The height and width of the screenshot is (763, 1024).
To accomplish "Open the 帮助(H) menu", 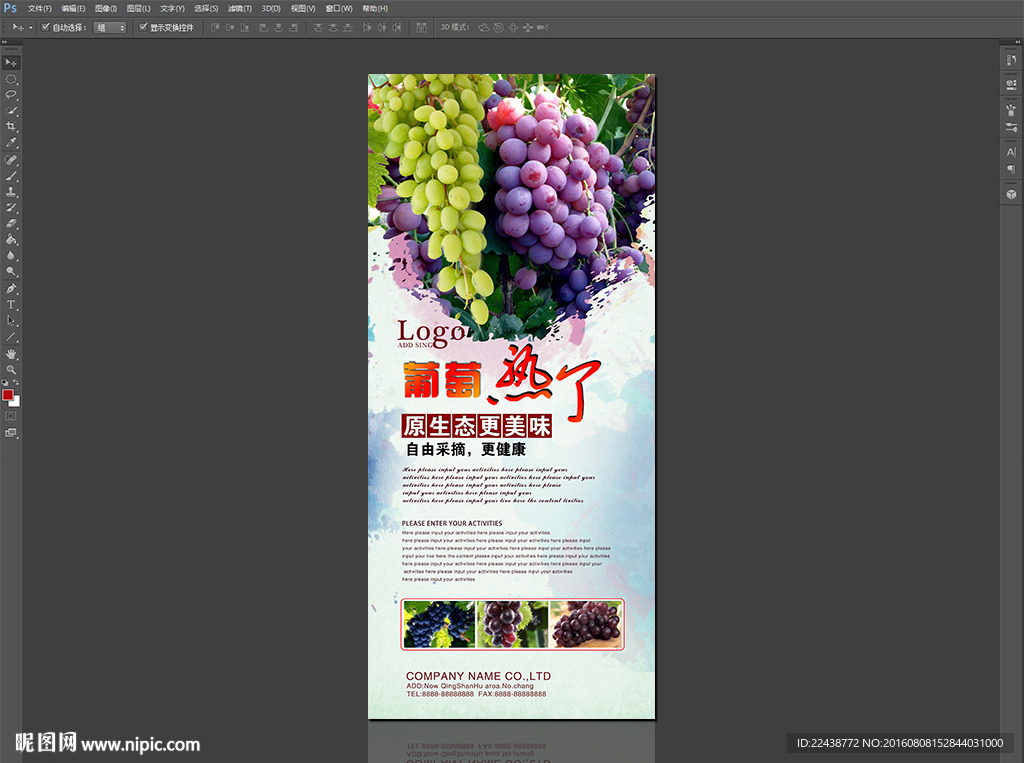I will (375, 8).
